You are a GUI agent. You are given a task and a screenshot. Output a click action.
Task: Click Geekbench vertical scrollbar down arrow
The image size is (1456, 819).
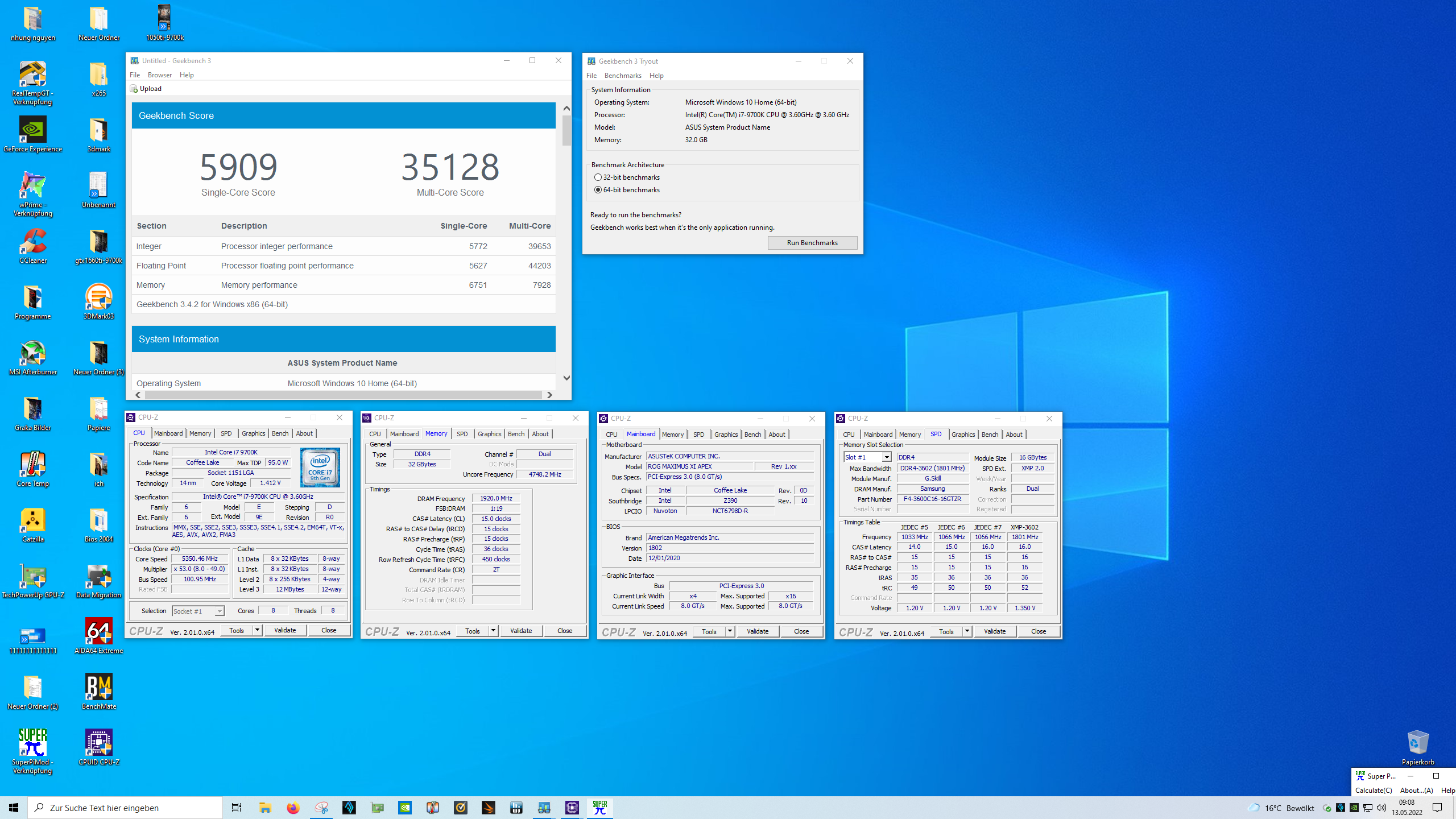tap(566, 378)
